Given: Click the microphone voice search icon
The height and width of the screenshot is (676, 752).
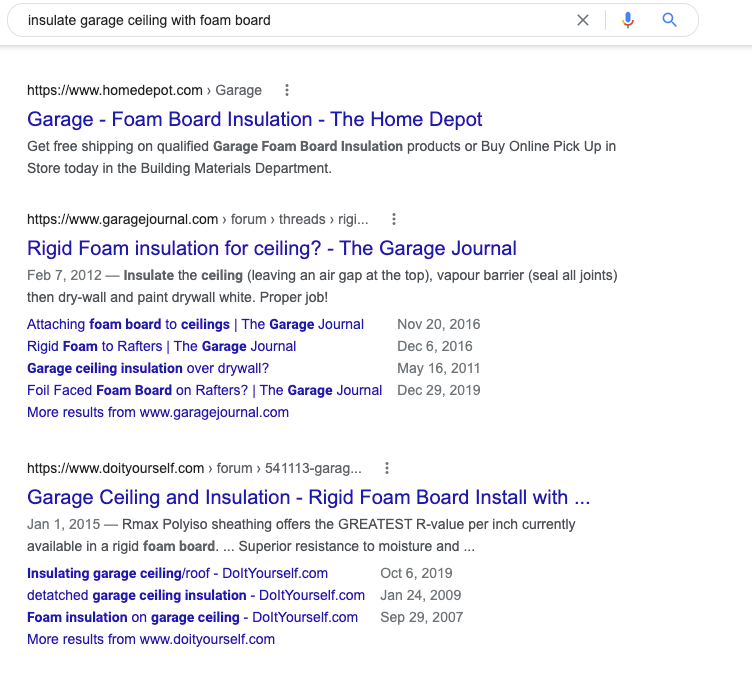Looking at the screenshot, I should click(x=628, y=20).
